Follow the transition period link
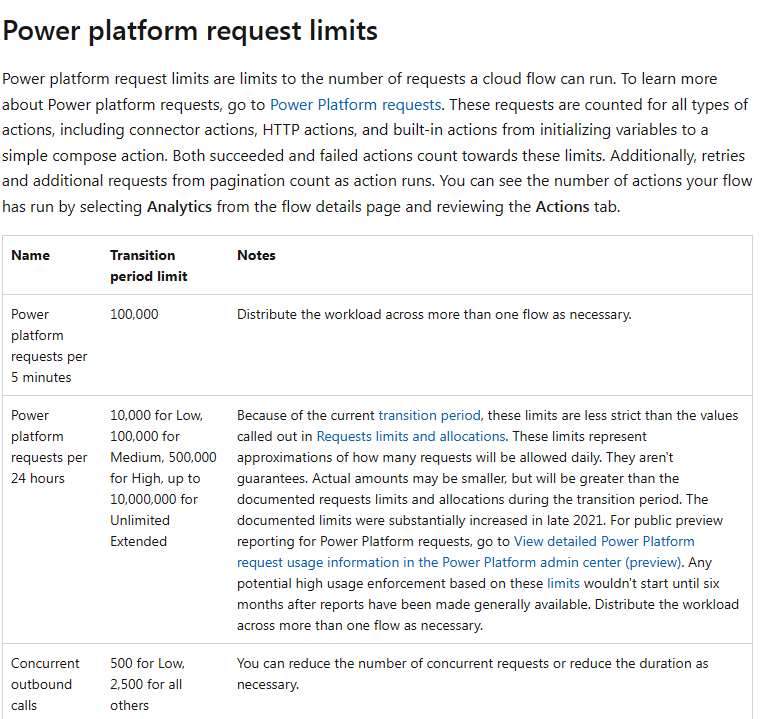773x719 pixels. (429, 415)
